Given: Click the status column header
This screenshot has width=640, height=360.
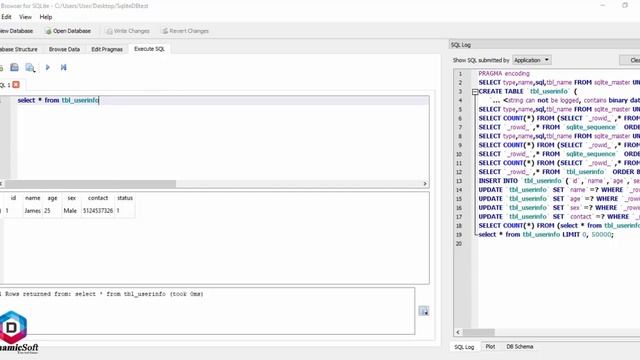Looking at the screenshot, I should point(125,198).
